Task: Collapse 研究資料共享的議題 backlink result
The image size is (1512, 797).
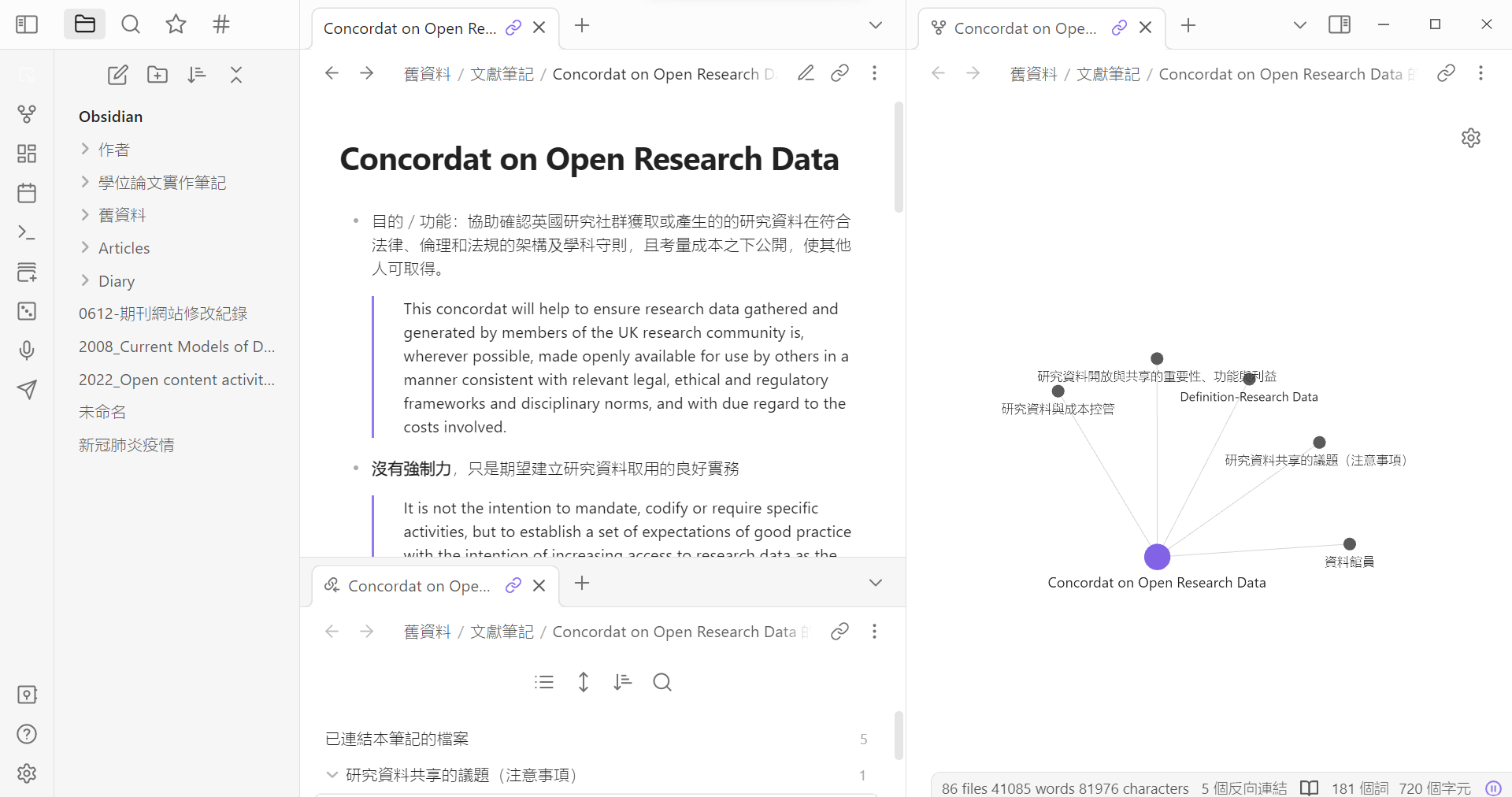Action: (x=332, y=775)
